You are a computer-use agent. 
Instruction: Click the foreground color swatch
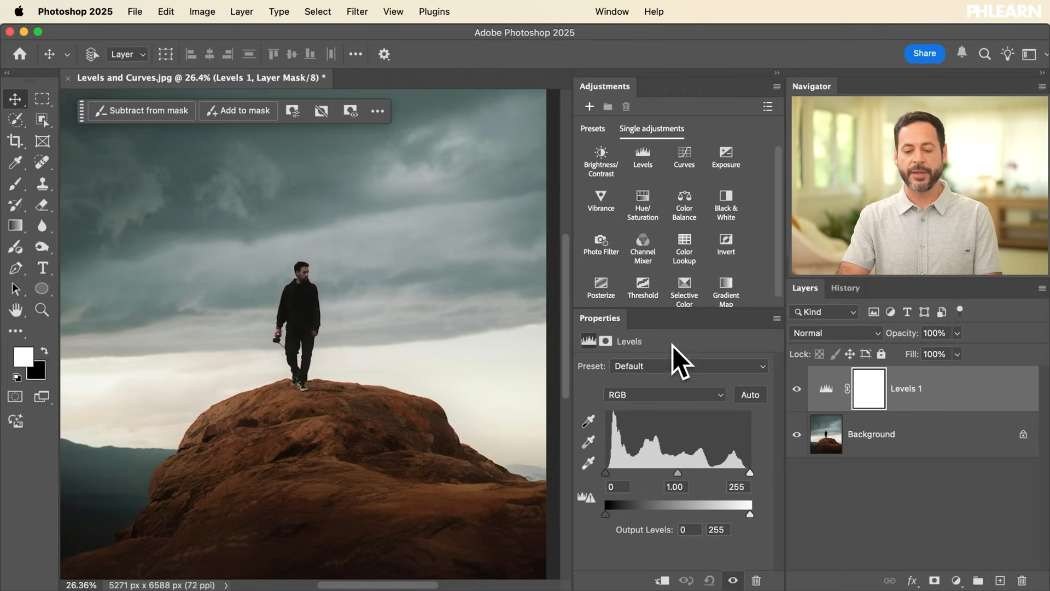(23, 357)
